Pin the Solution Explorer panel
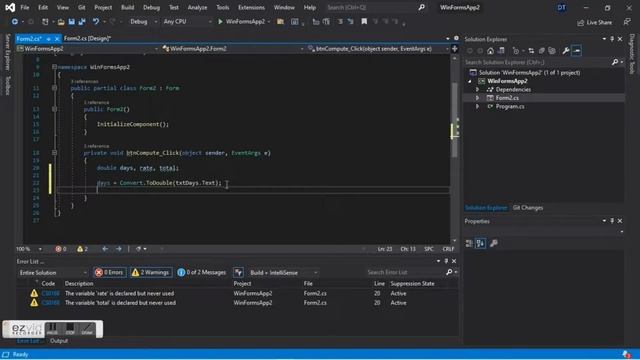Viewport: 640px width, 360px height. (612, 39)
